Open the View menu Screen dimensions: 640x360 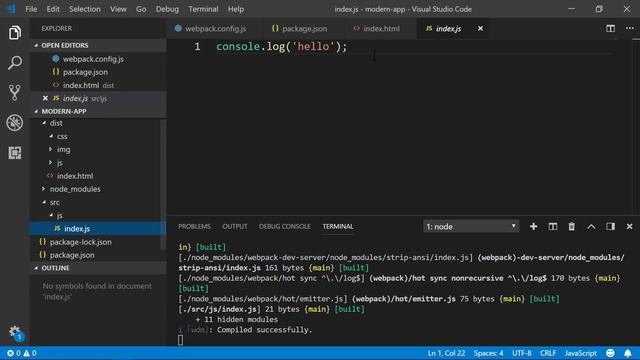coord(118,9)
